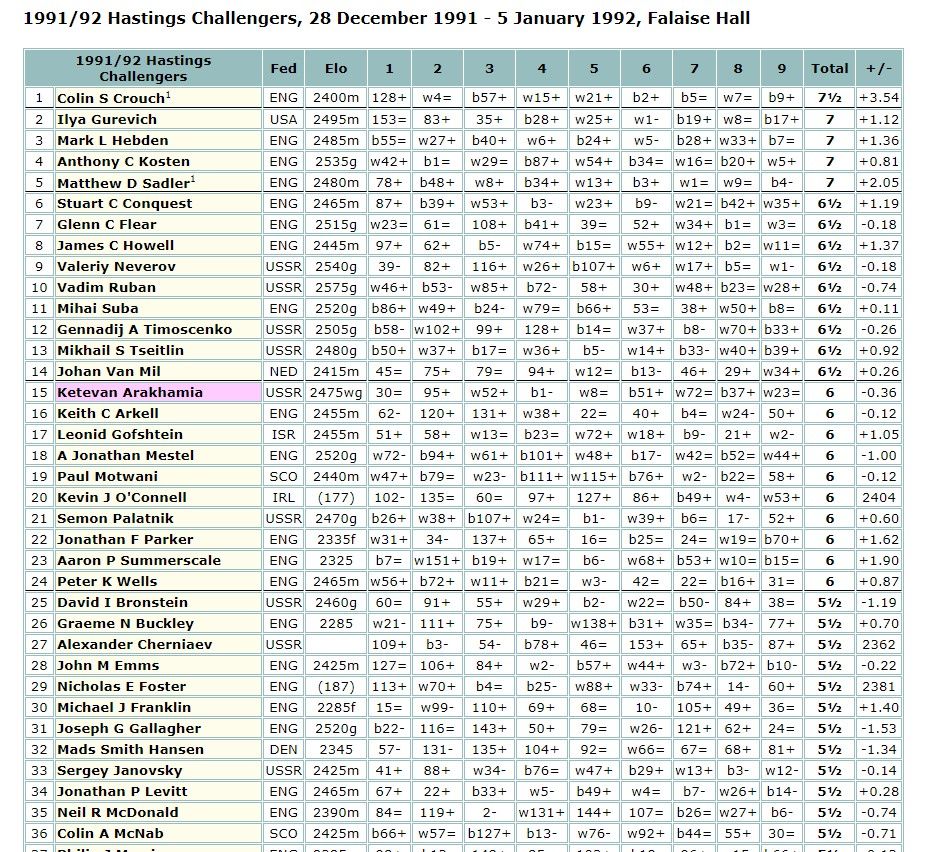
Task: Click the '-1.00' rating change for A Jonathan Mestel
Action: click(879, 456)
